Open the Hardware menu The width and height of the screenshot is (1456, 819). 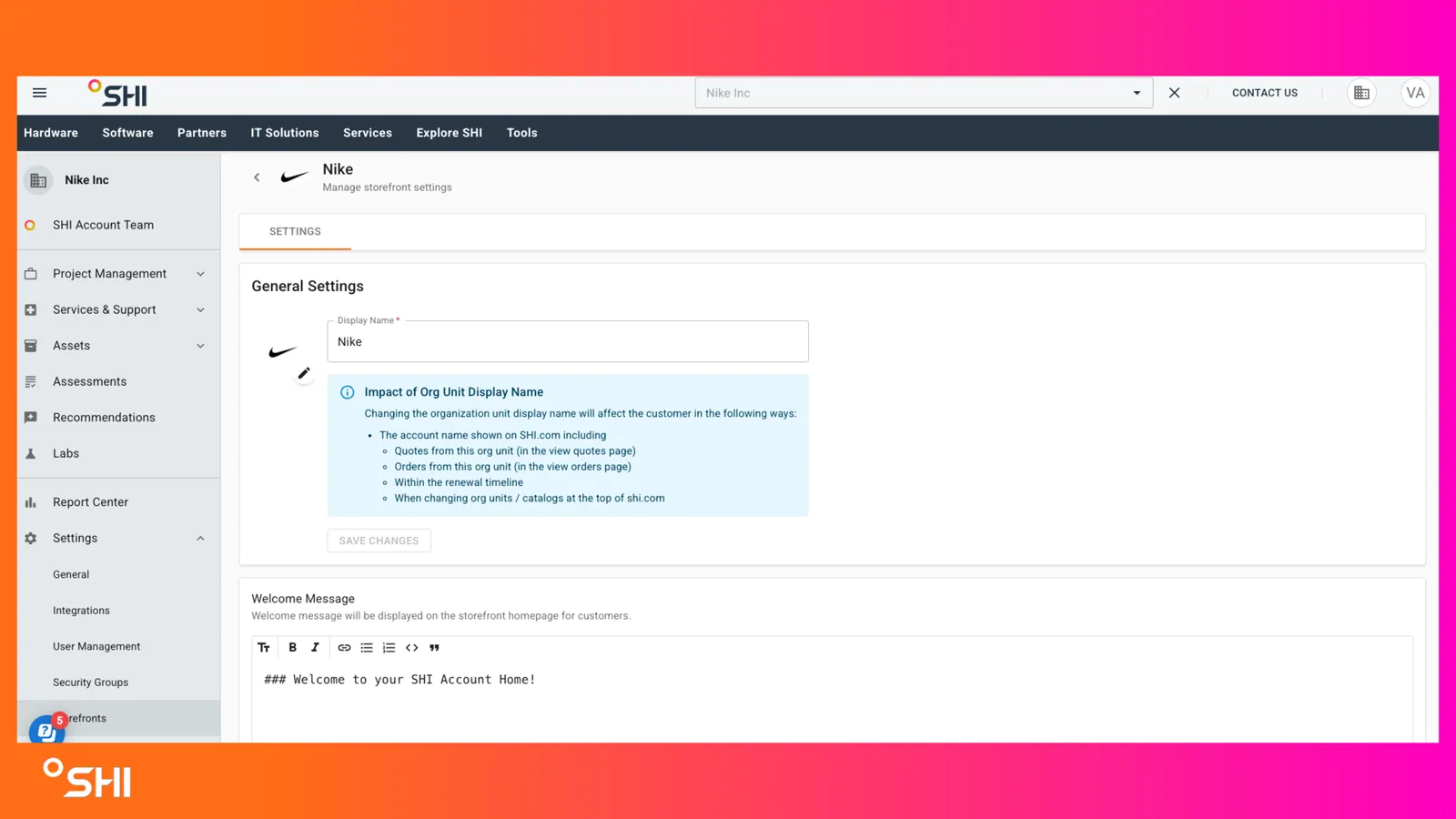click(x=51, y=133)
